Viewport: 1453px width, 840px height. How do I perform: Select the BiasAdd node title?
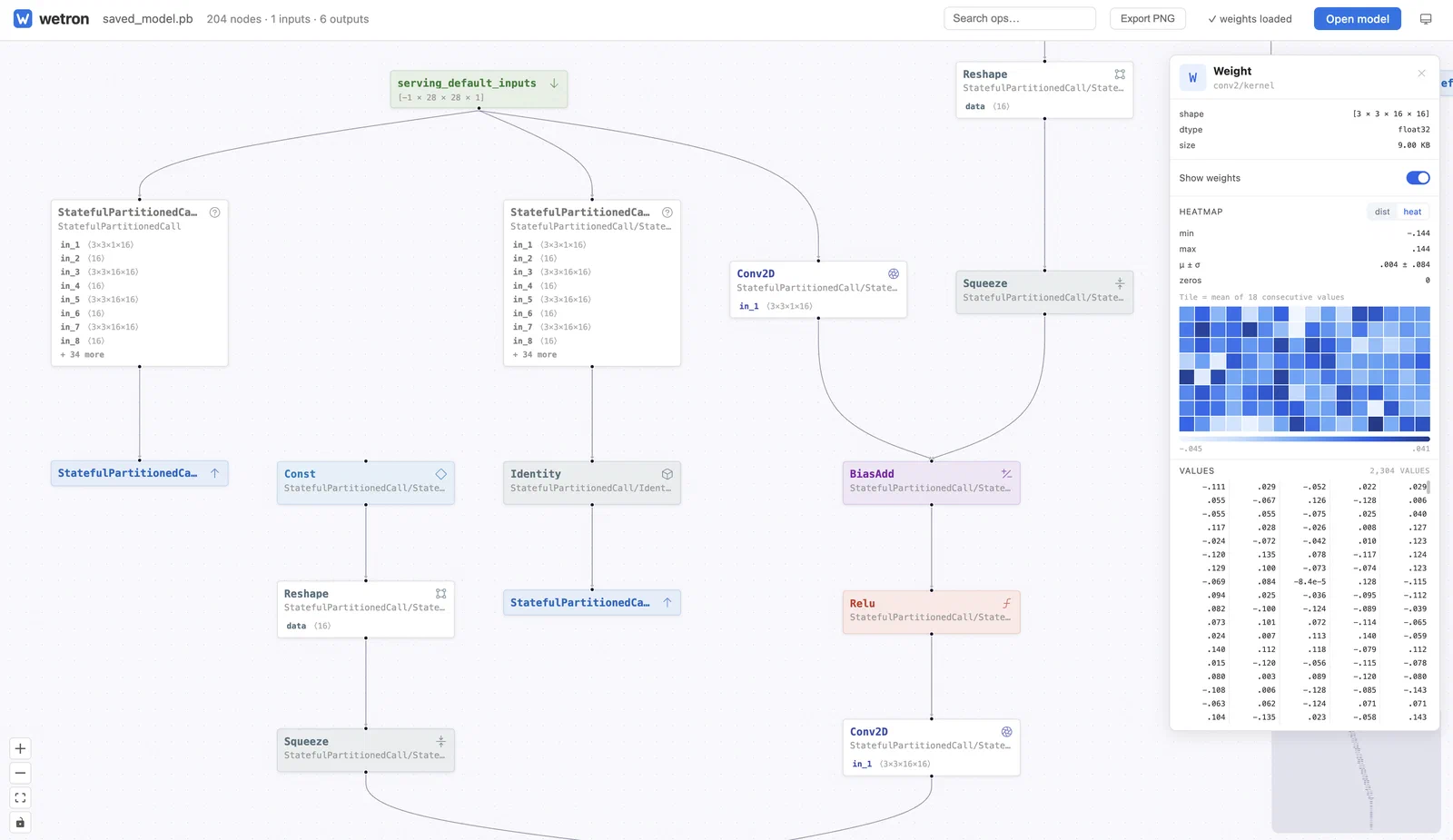pyautogui.click(x=872, y=474)
